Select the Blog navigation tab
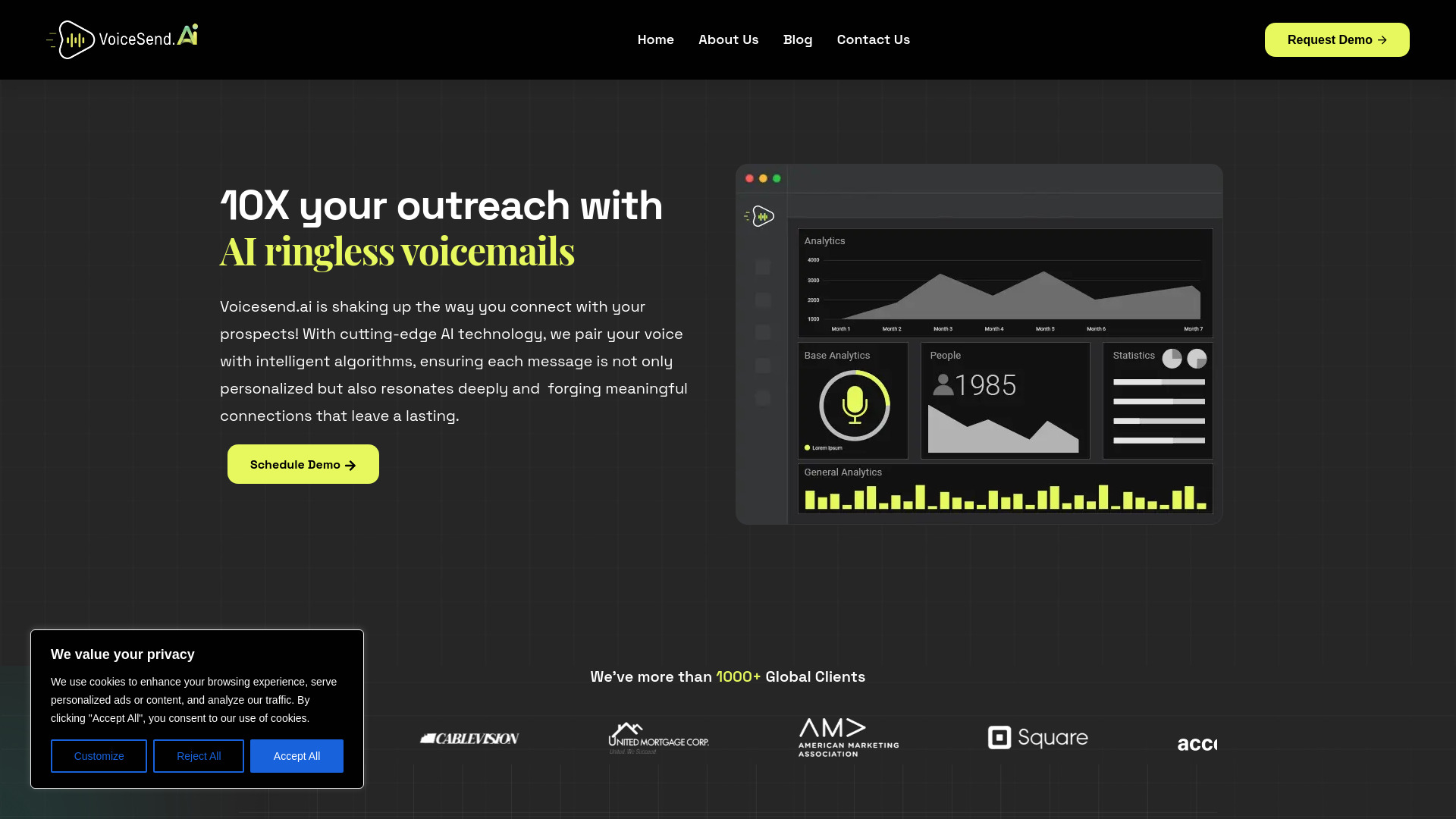Viewport: 1456px width, 819px height. 797,39
